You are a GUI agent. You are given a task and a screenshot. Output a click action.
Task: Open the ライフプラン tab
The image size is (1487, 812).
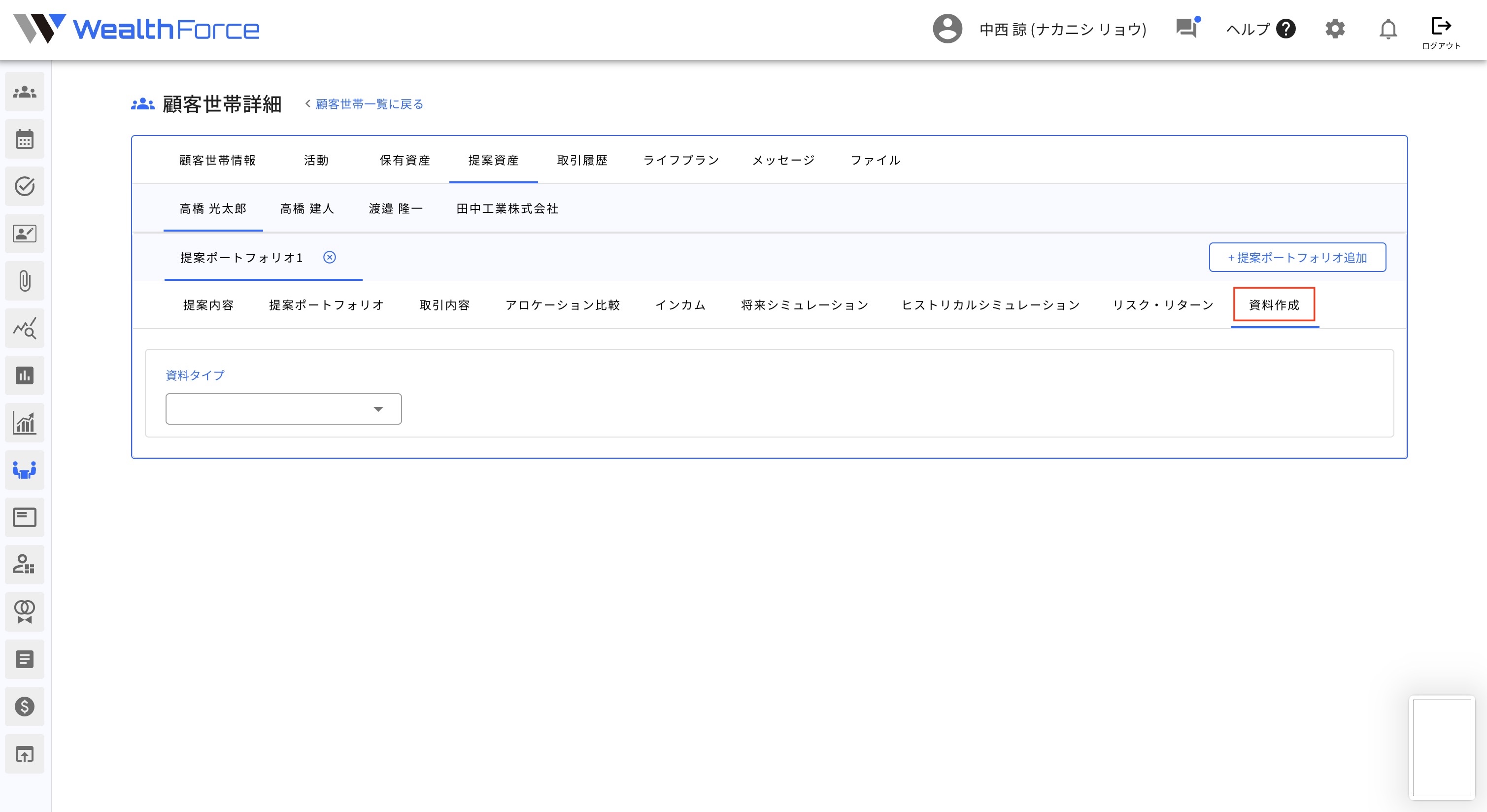click(682, 161)
